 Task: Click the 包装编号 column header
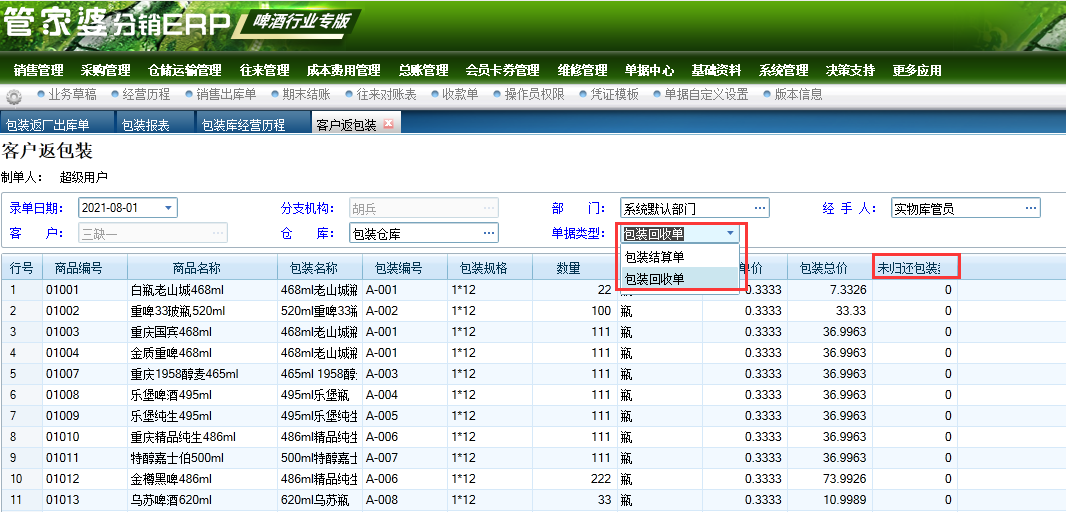coord(405,268)
